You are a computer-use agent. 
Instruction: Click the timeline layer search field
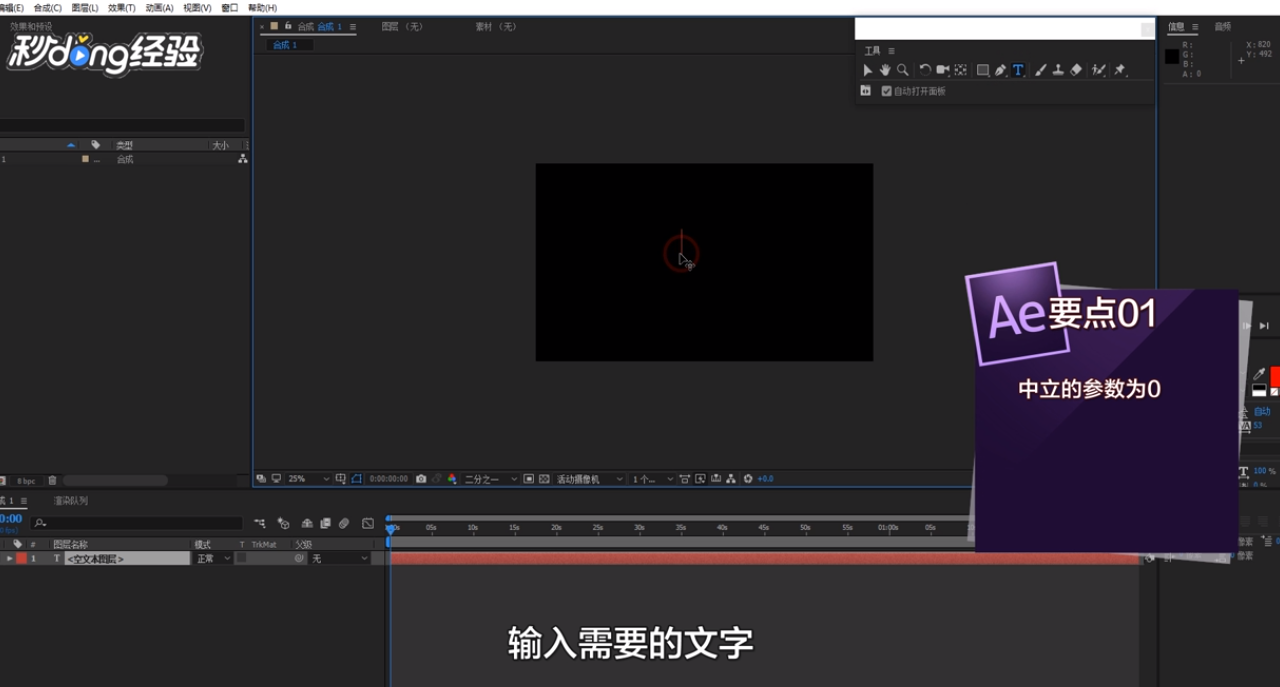click(138, 523)
